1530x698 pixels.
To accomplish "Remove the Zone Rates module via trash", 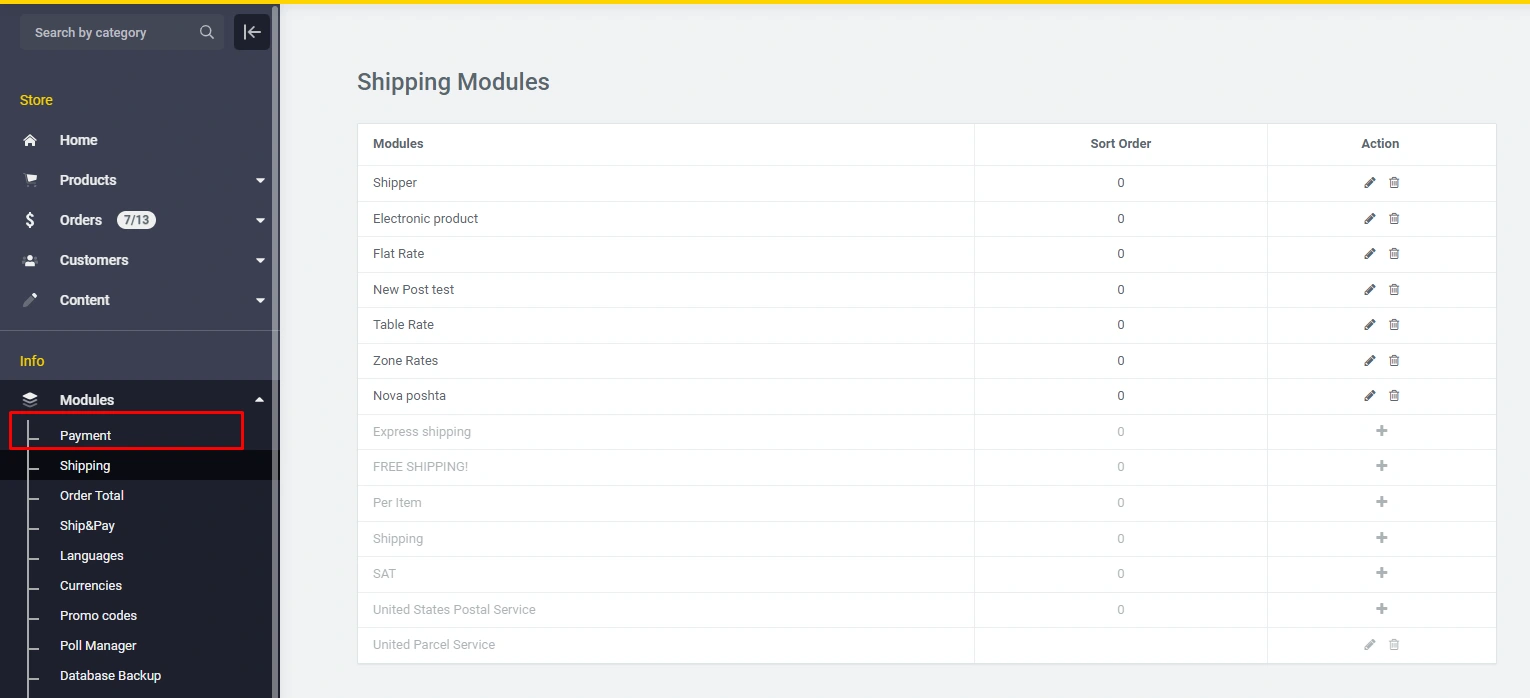I will click(1394, 361).
